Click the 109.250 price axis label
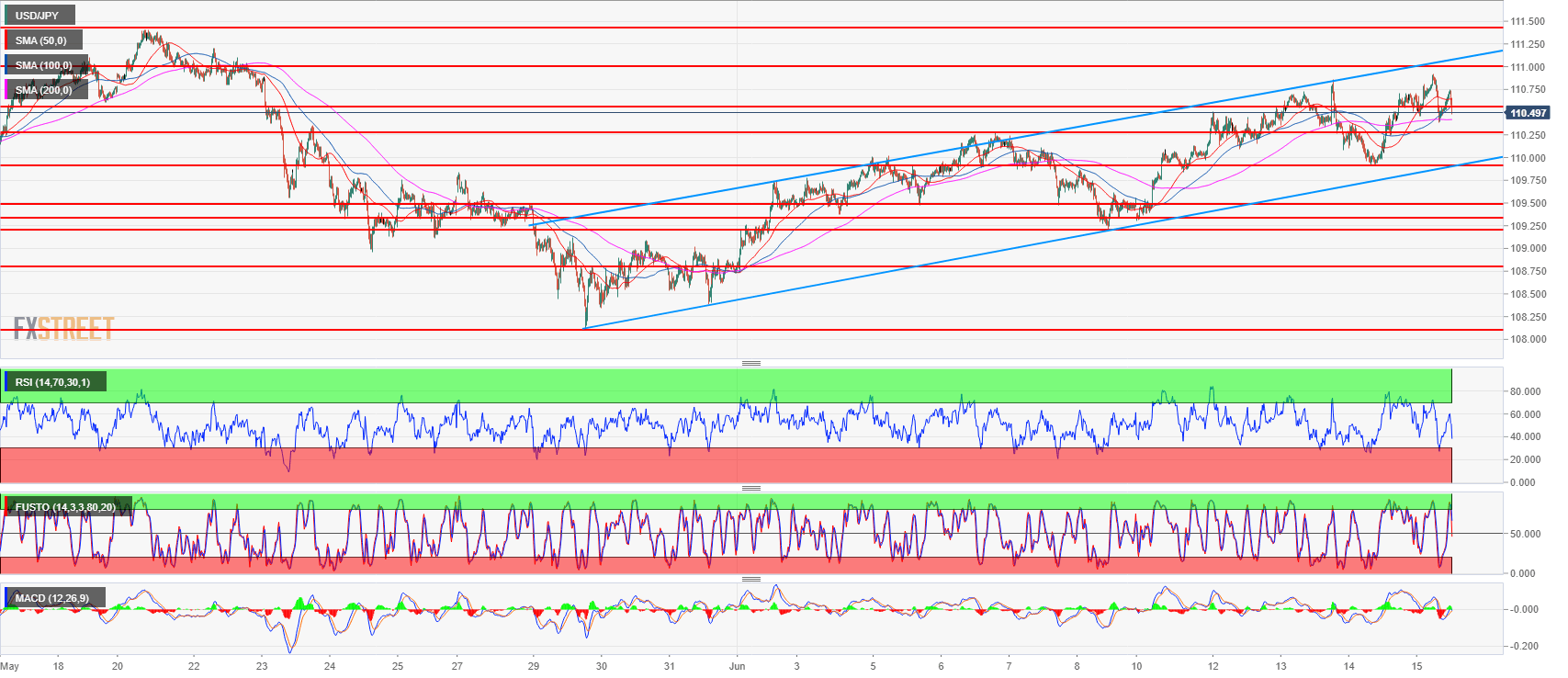This screenshot has height=678, width=1568. click(x=1528, y=226)
